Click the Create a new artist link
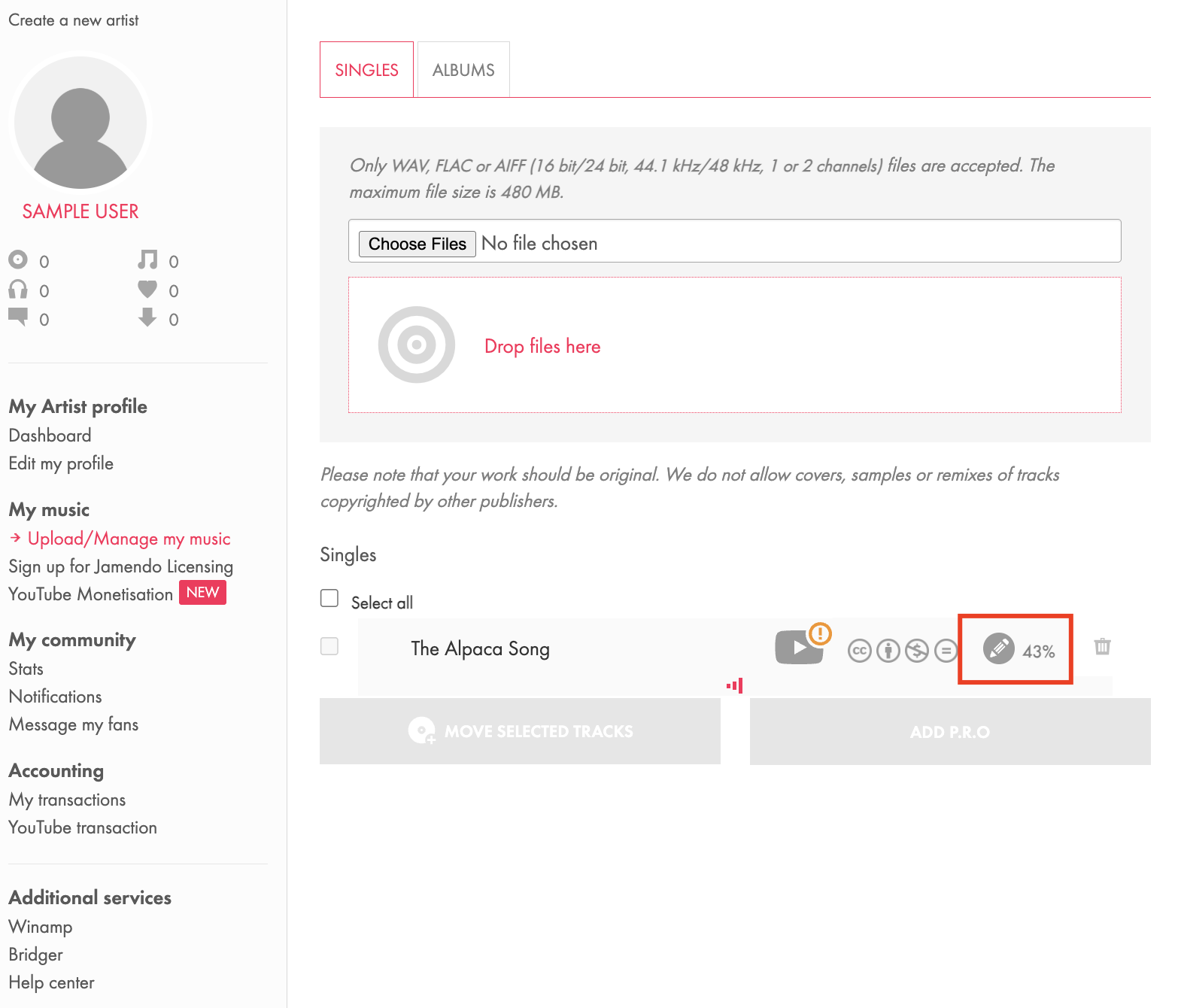Screen dimensions: 1181x1008 (74, 20)
